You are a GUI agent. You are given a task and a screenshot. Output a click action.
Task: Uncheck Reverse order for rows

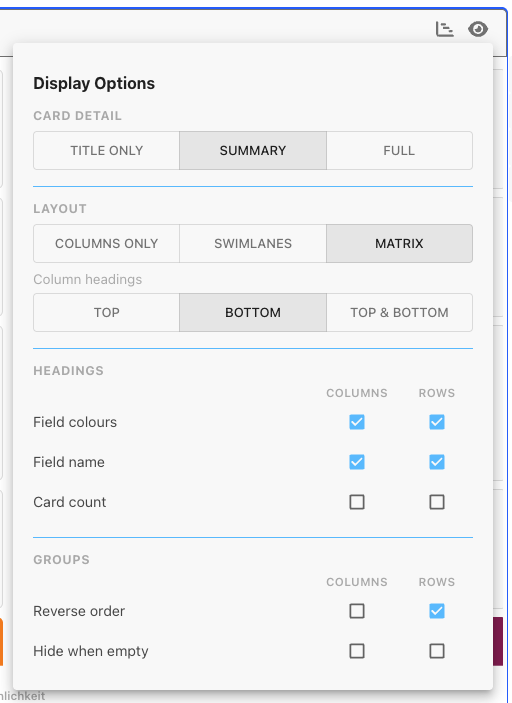pos(437,611)
